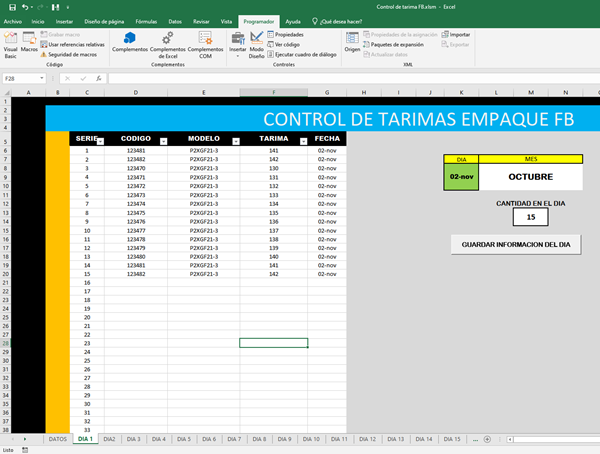Click the Select All corner triangle
This screenshot has width=600, height=454.
tap(7, 92)
